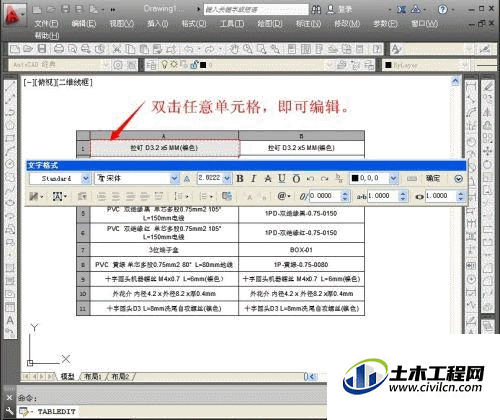The height and width of the screenshot is (420, 500).
Task: Click the Pan hand icon
Action: [x=234, y=49]
